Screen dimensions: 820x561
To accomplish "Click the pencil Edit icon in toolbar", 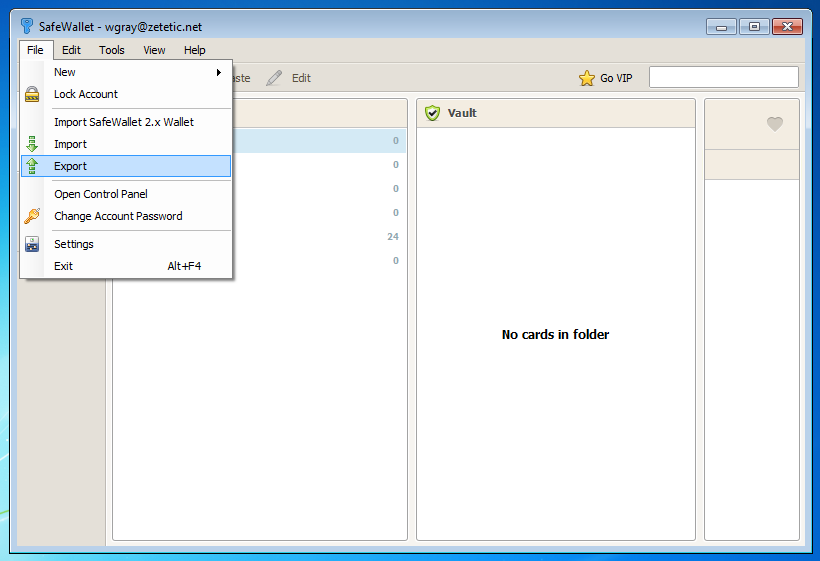I will (274, 78).
